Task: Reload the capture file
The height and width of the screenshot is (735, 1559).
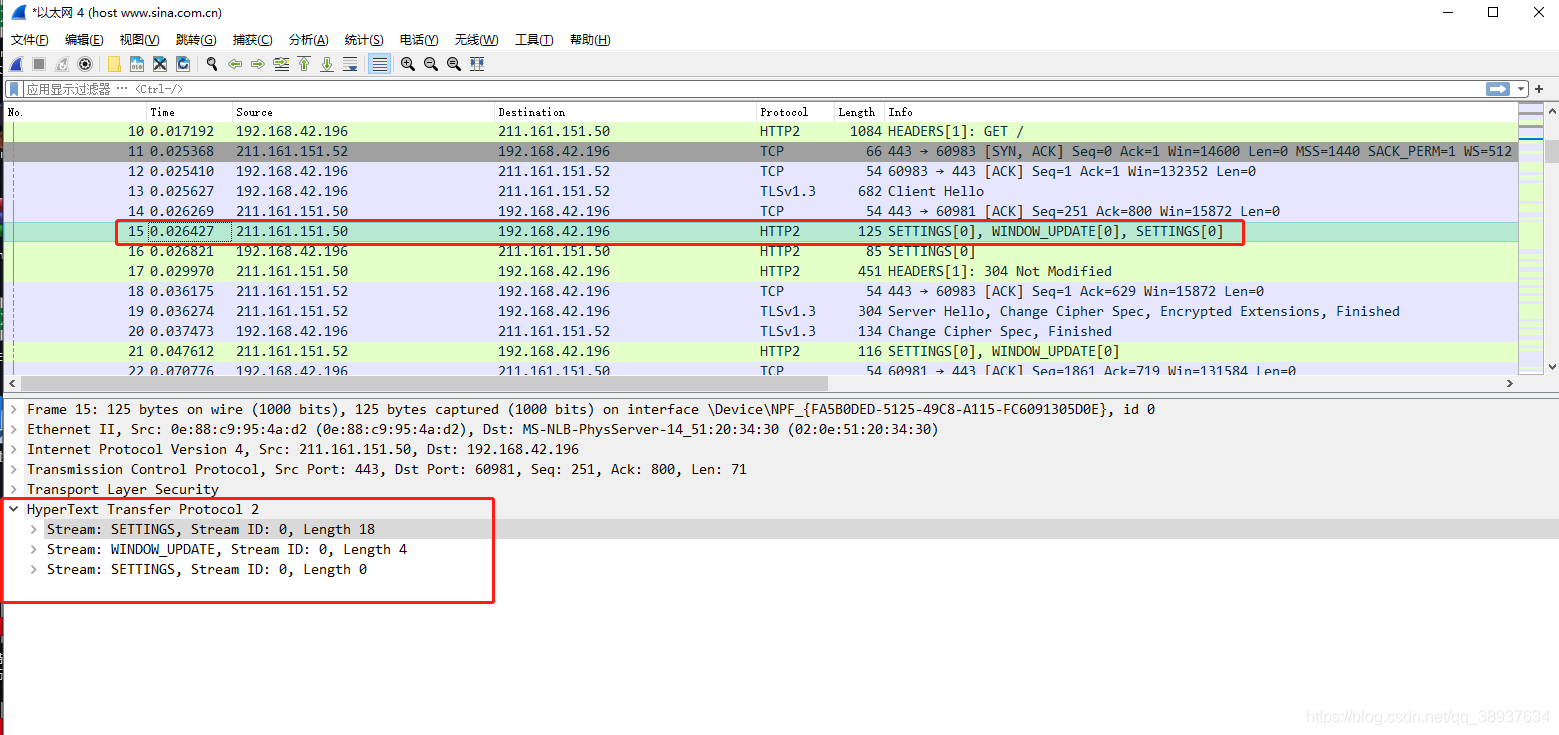Action: tap(183, 64)
